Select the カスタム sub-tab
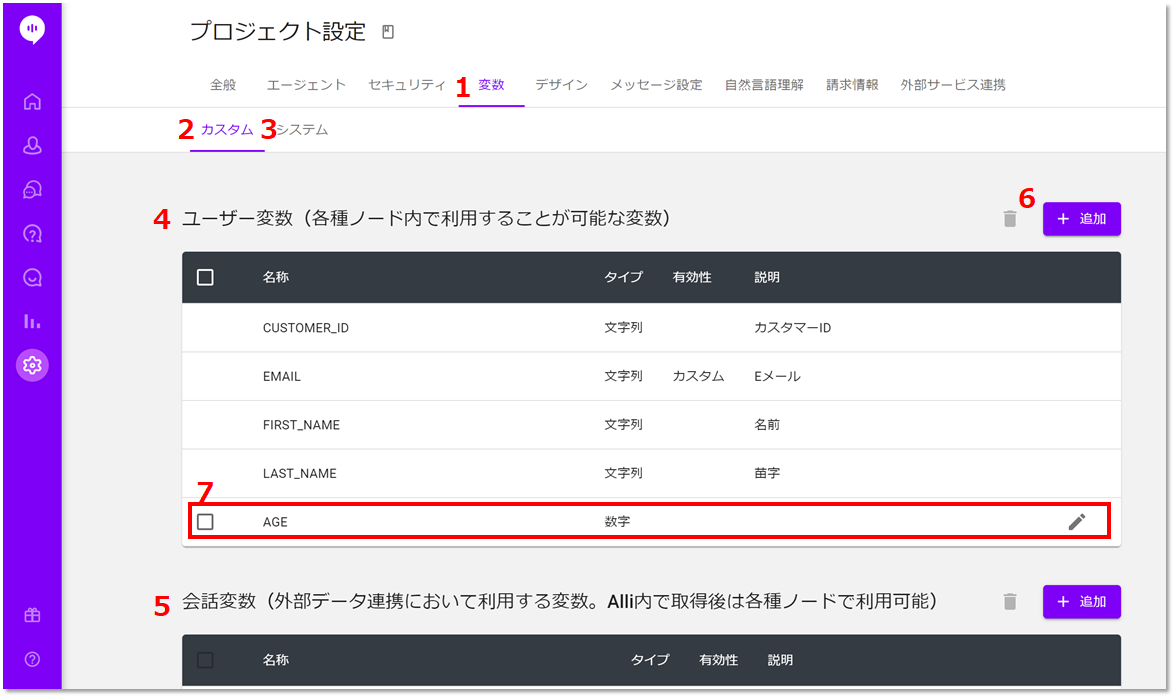This screenshot has height=698, width=1175. 227,130
